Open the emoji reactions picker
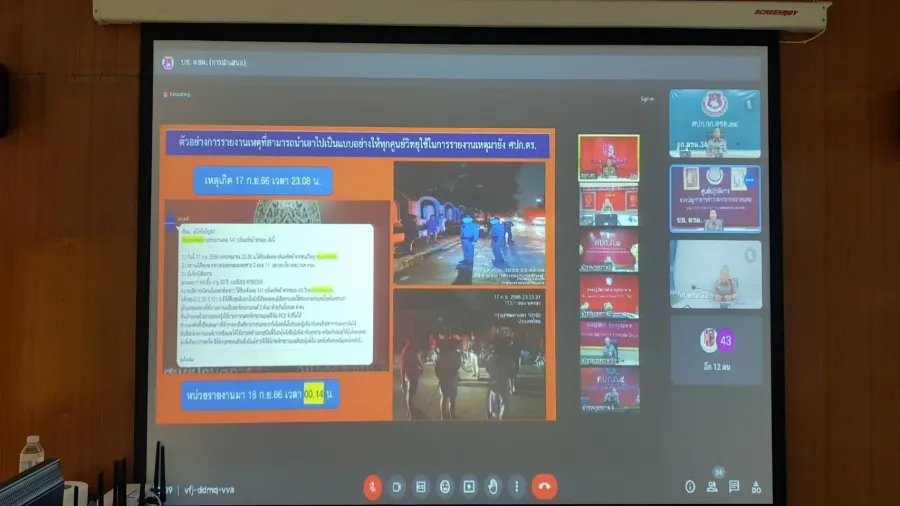 (x=445, y=486)
